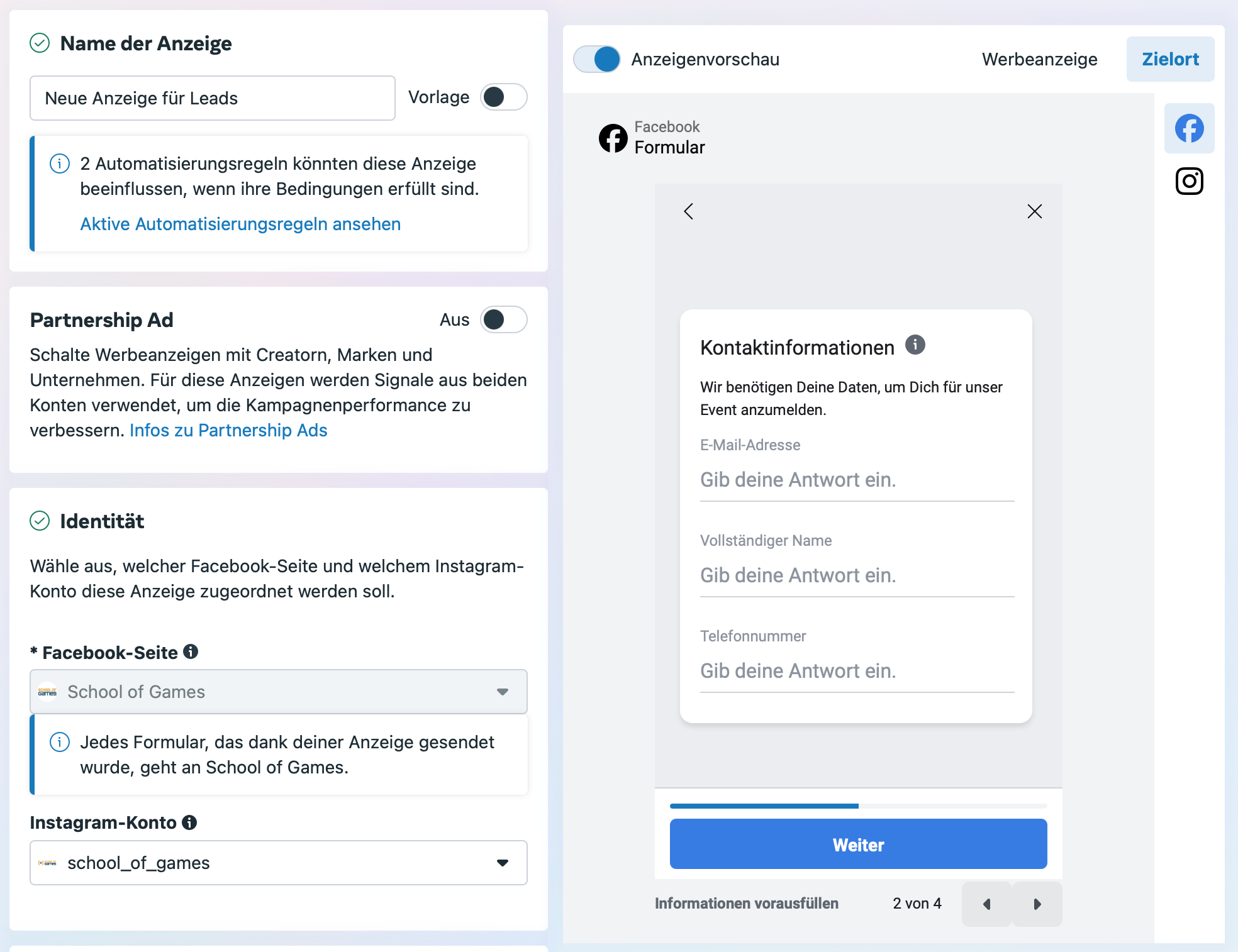Switch to the Instagram placement preview icon
The height and width of the screenshot is (952, 1238).
point(1189,181)
